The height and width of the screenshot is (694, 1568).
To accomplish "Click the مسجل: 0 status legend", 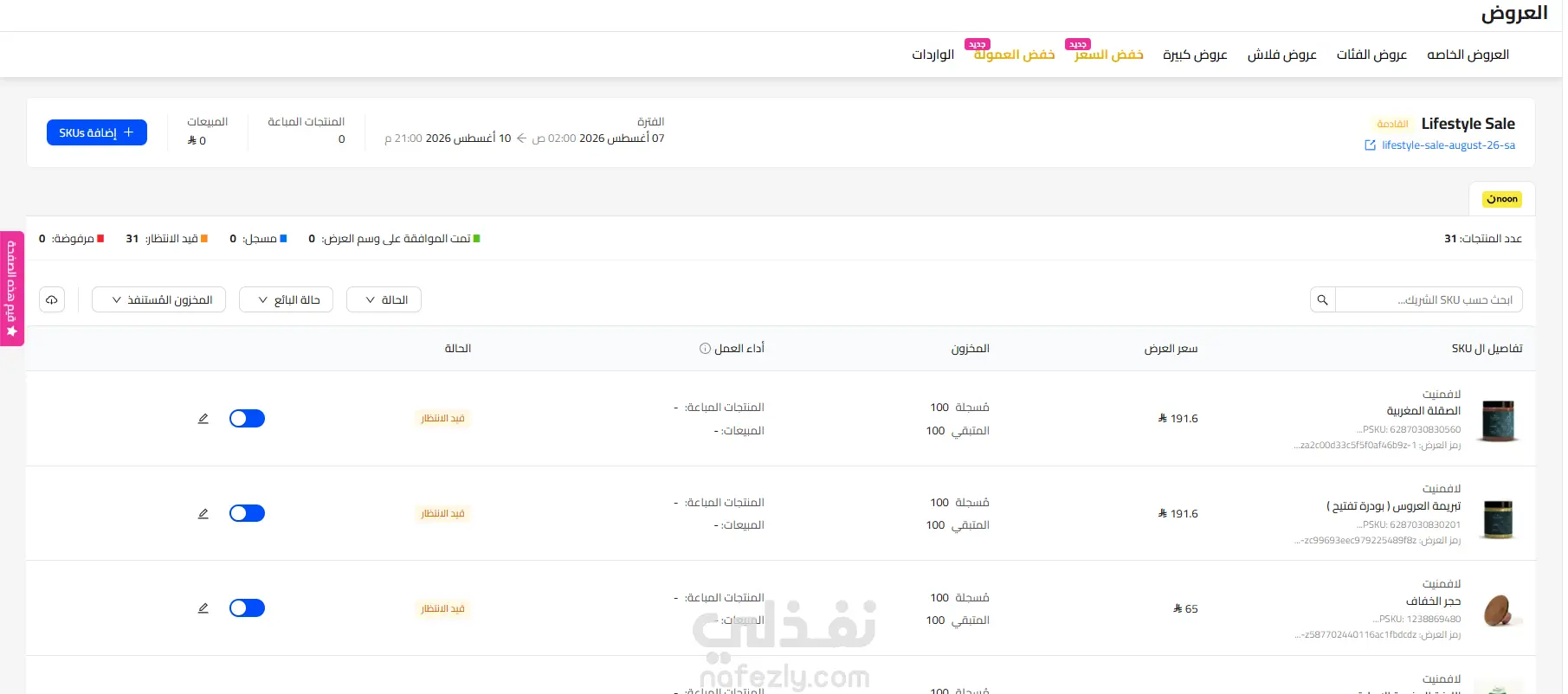I will click(x=258, y=239).
